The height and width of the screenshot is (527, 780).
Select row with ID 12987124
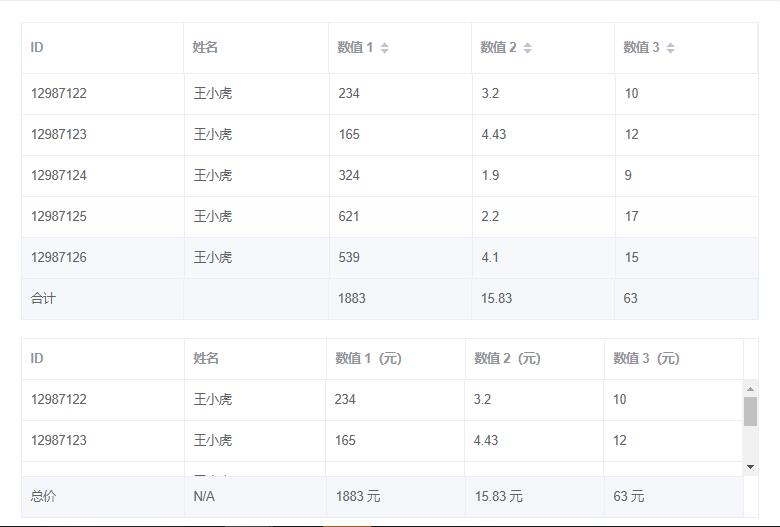click(59, 175)
